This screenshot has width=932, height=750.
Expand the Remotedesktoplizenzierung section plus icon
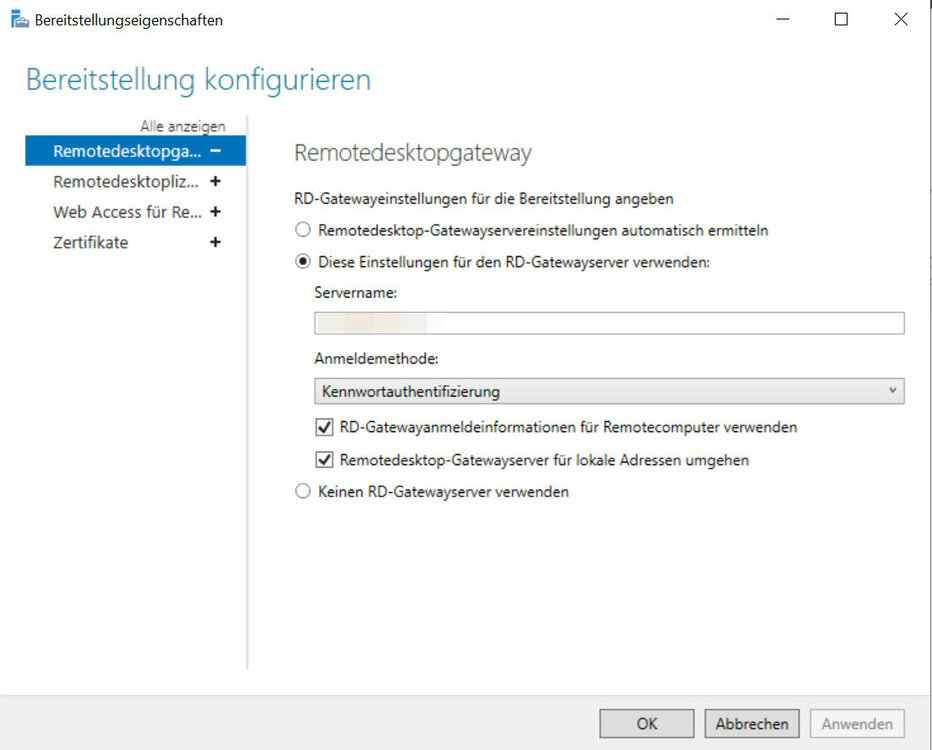tap(215, 182)
